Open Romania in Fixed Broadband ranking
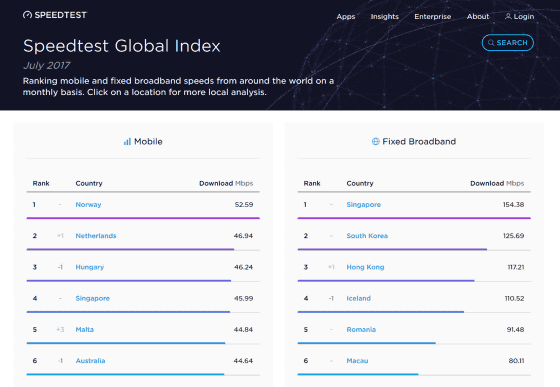Screen dimensions: 560x387 pos(361,330)
